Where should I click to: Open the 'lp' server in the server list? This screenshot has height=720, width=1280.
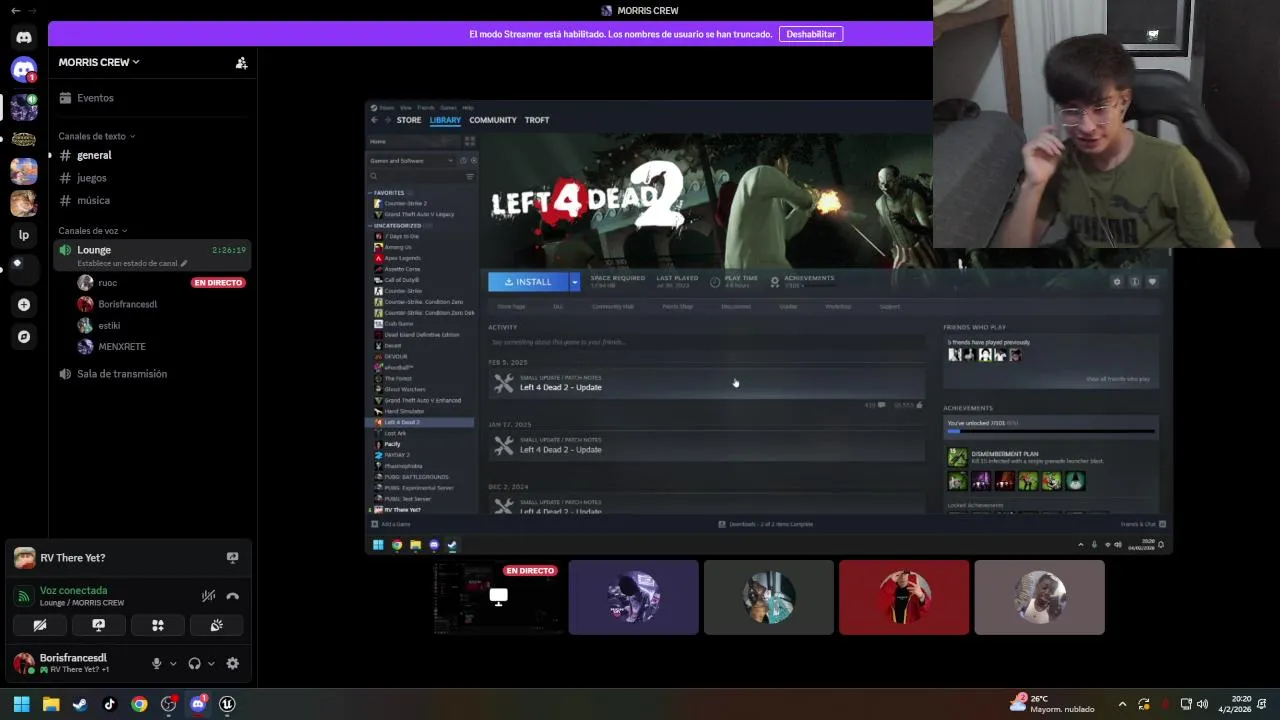[x=24, y=235]
